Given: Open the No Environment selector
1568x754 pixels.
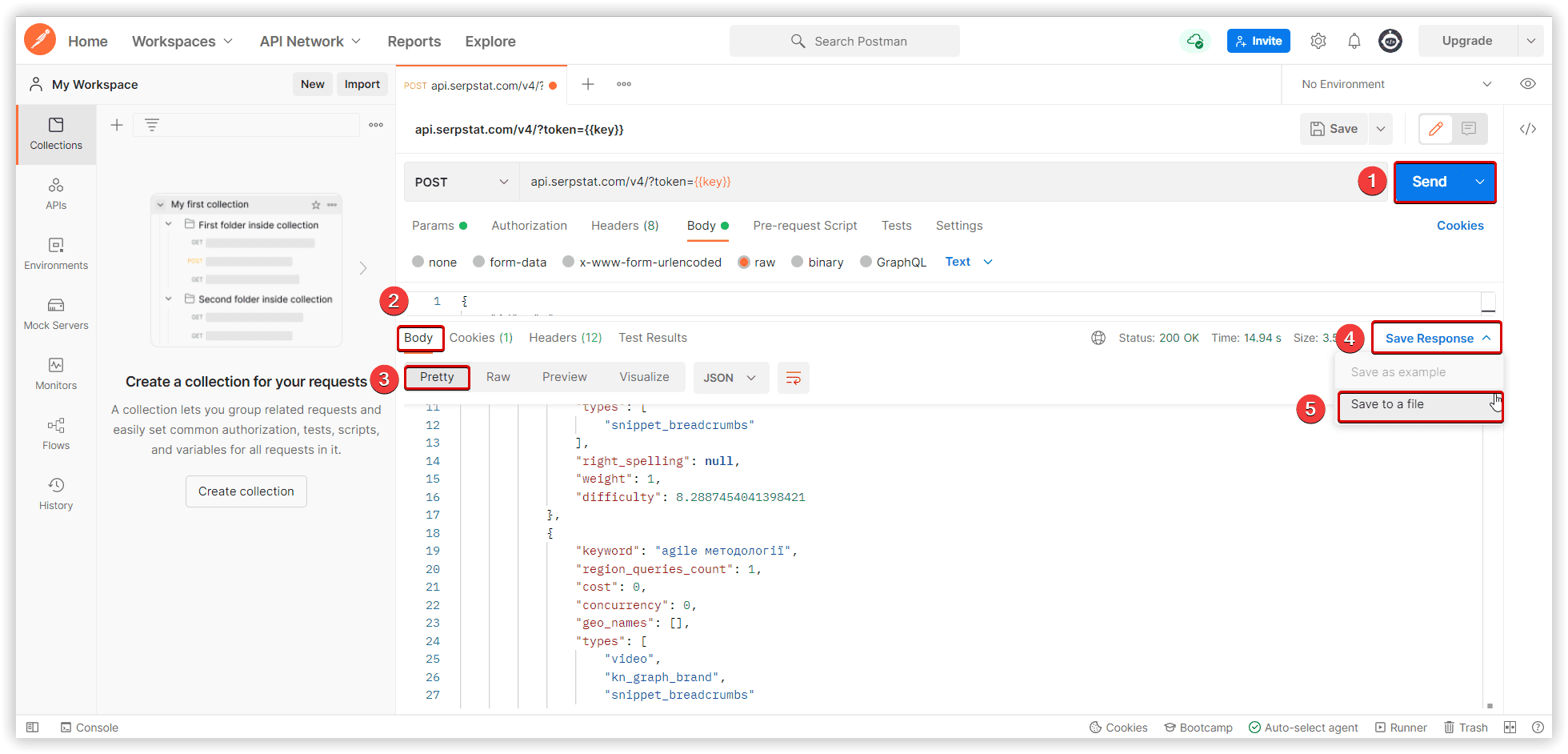Looking at the screenshot, I should coord(1396,84).
